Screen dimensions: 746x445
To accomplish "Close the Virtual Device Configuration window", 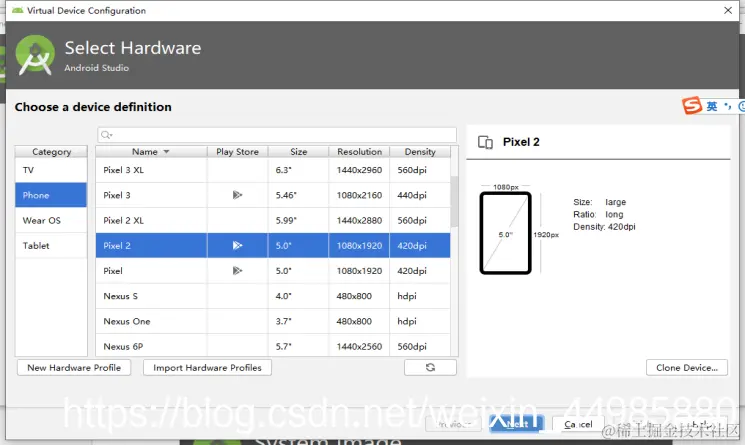I will point(728,10).
